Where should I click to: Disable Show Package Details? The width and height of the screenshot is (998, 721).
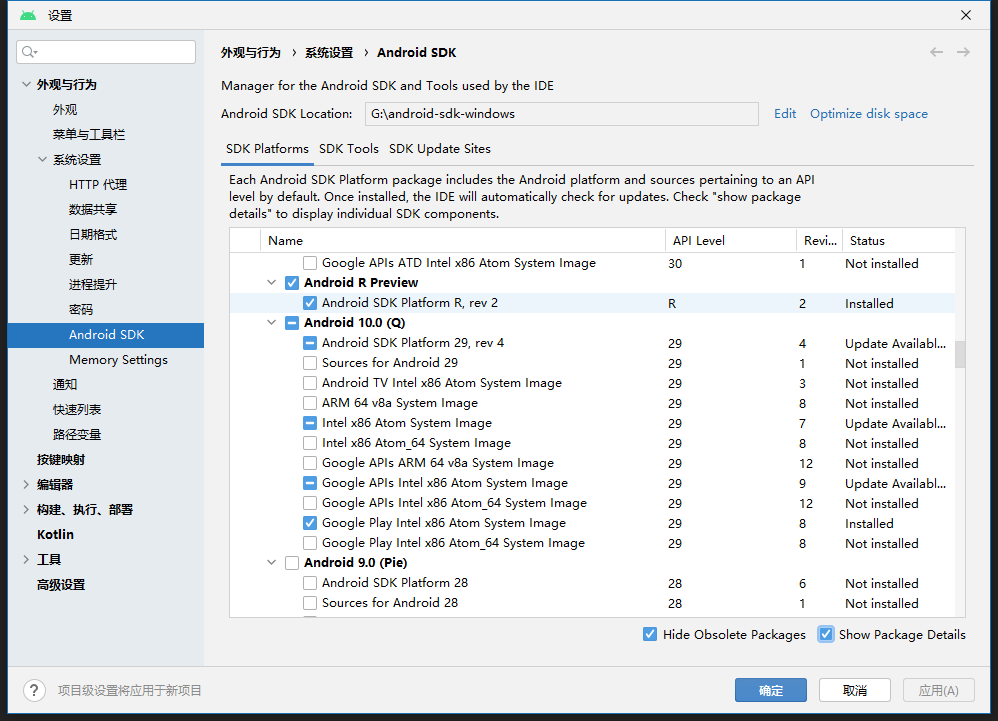[826, 634]
